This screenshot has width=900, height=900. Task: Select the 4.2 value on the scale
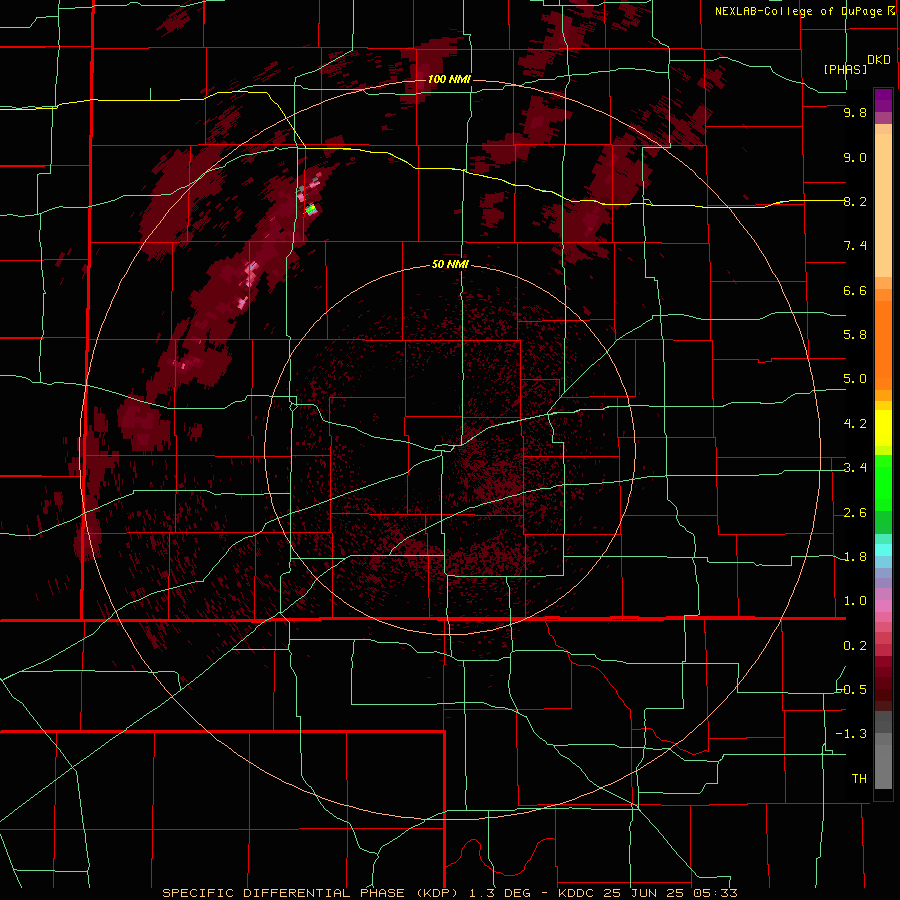point(855,424)
